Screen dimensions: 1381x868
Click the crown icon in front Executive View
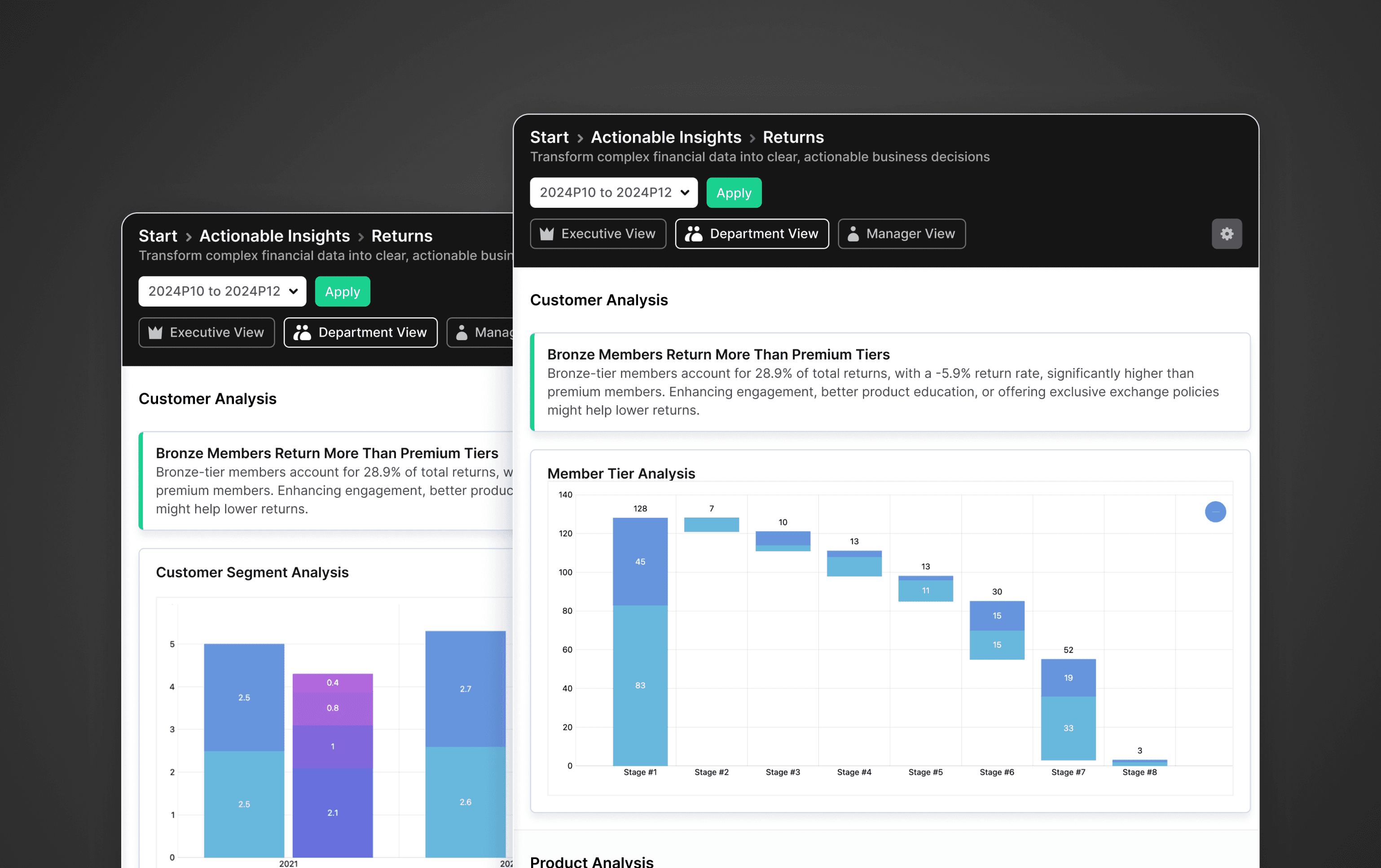[x=546, y=234]
